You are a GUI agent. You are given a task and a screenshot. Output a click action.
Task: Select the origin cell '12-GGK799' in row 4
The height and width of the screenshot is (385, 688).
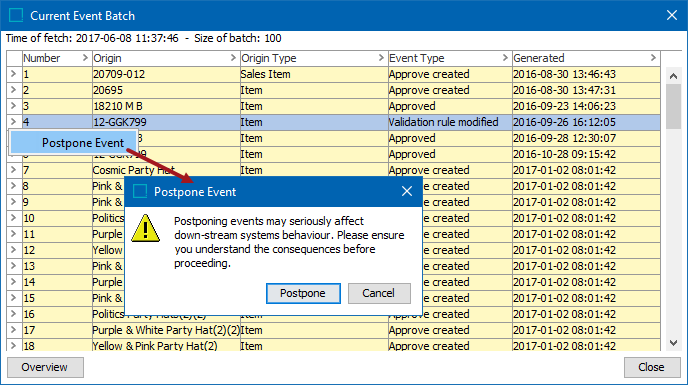166,122
